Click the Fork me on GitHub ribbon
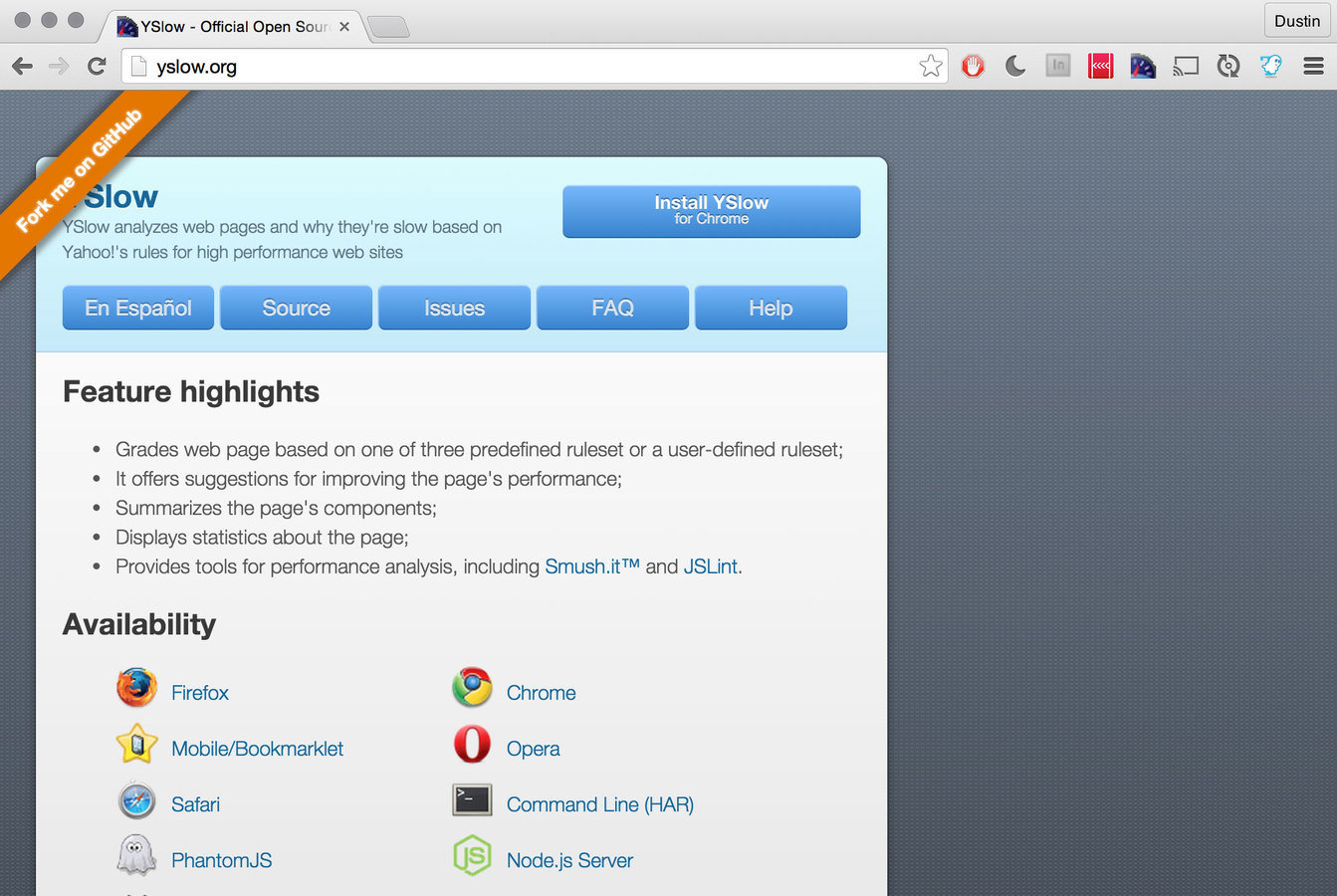 tap(80, 171)
